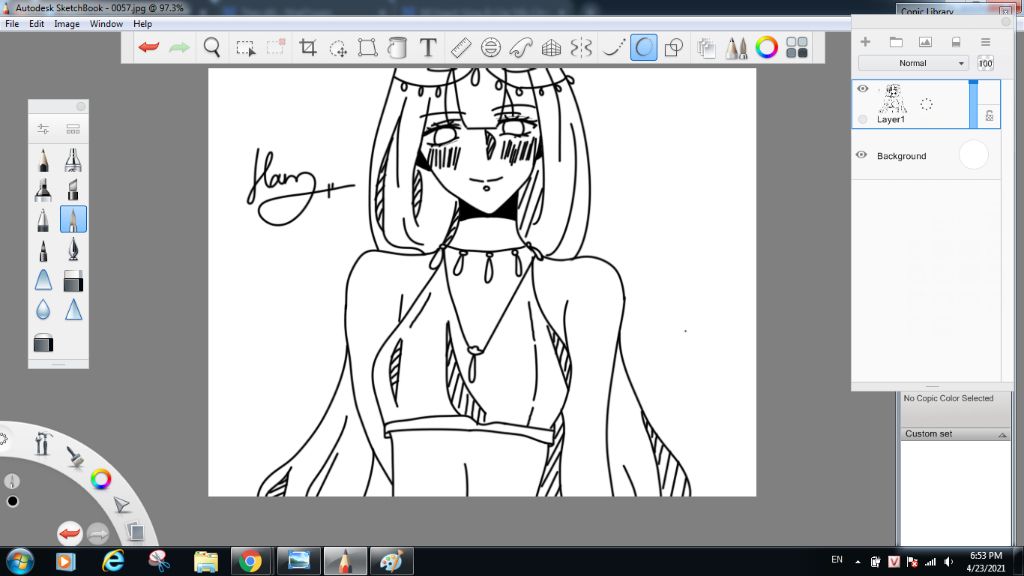Select the Quick Transform tool
This screenshot has height=576, width=1024.
(x=338, y=48)
